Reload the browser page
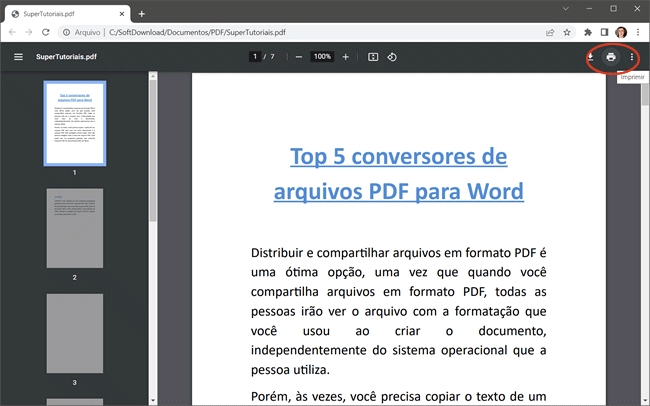Viewport: 650px width, 406px height. coord(46,32)
